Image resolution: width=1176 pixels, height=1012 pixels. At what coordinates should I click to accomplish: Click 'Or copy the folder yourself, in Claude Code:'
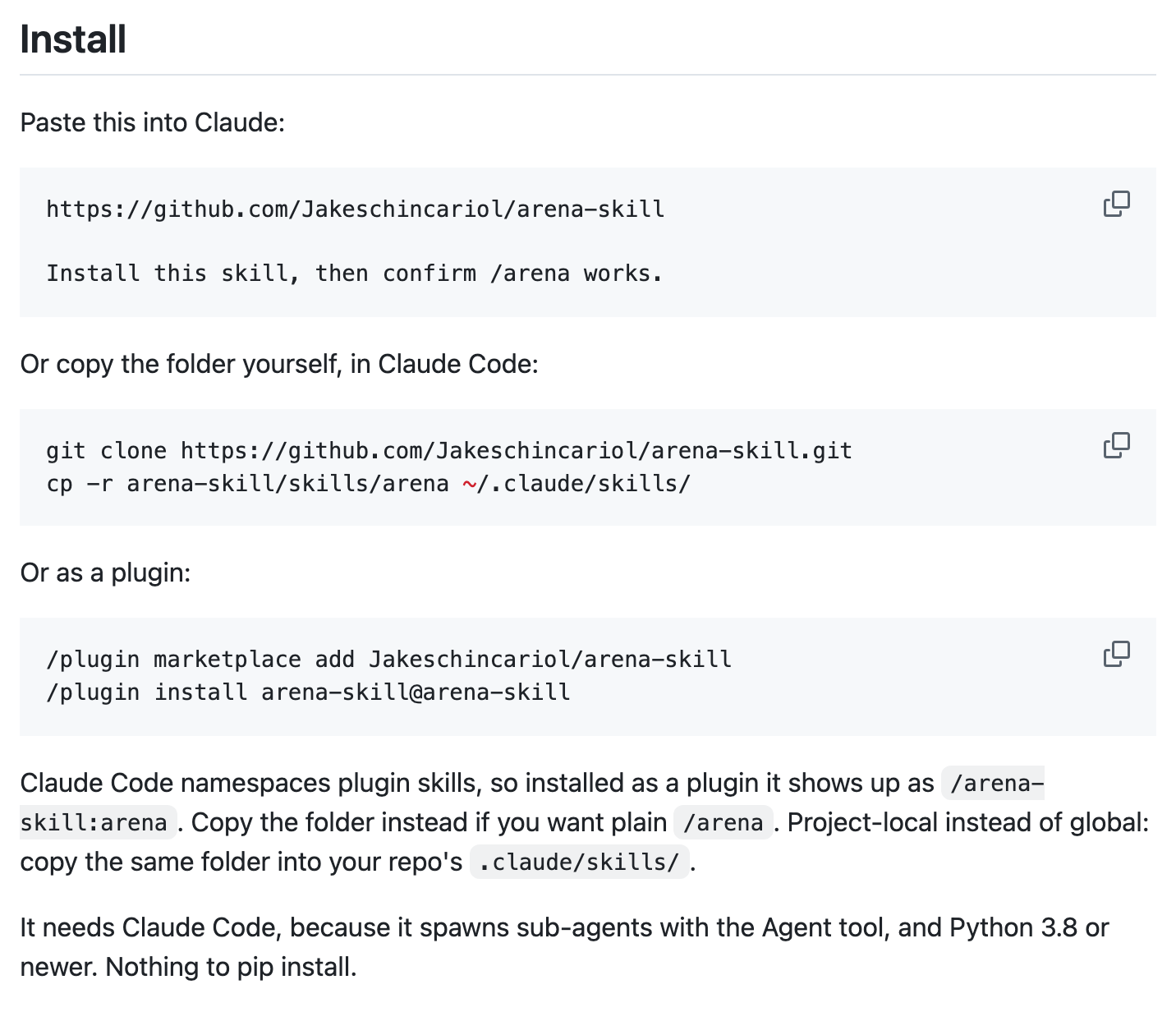pyautogui.click(x=279, y=364)
